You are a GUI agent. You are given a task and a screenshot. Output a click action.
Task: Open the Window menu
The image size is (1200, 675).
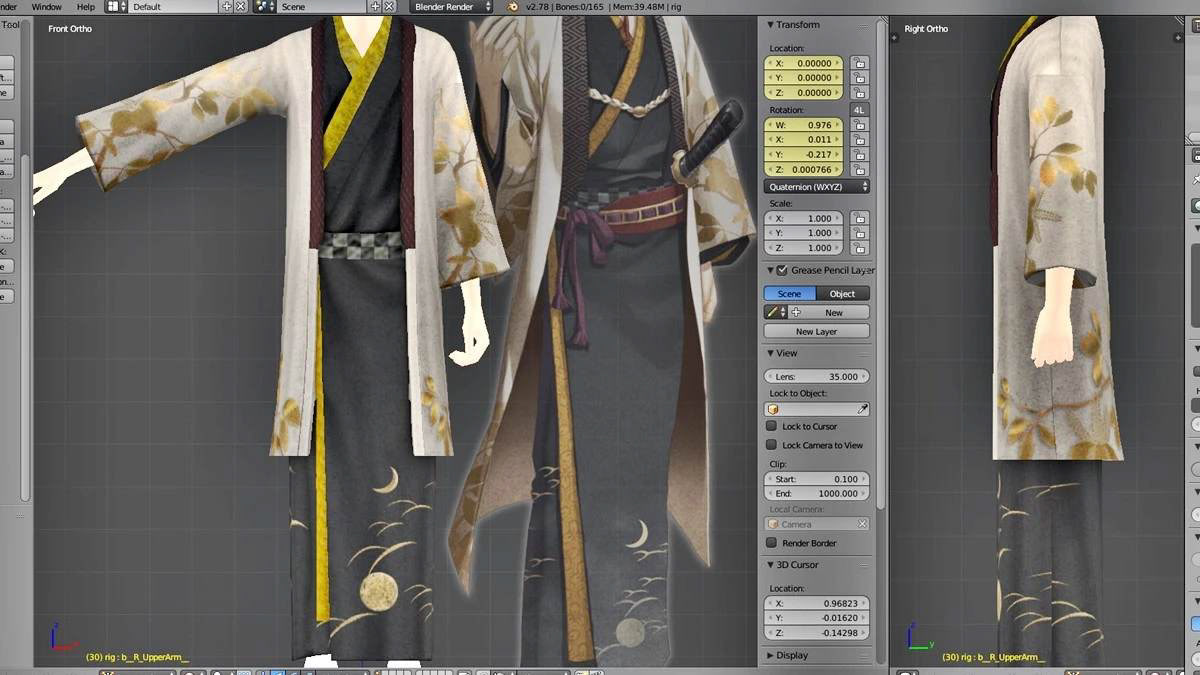point(46,7)
